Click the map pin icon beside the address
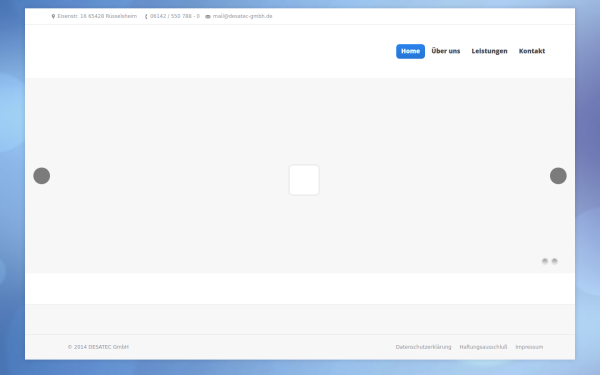Screen dimensions: 600x375 (x=53, y=16)
